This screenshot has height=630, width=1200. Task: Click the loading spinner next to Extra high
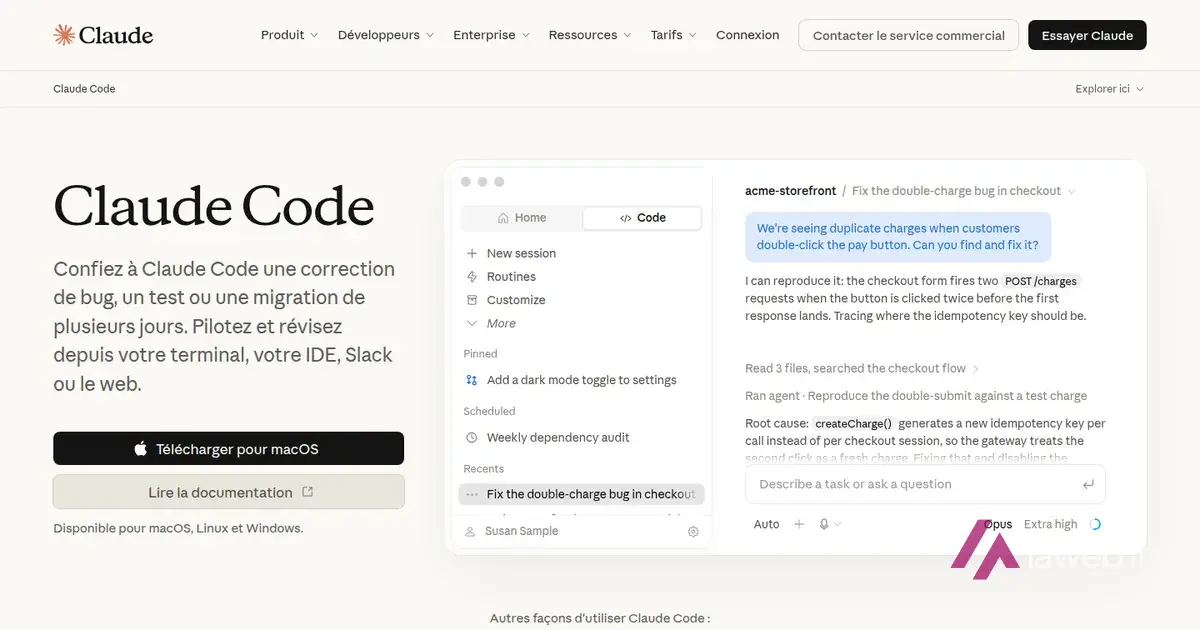(x=1095, y=524)
